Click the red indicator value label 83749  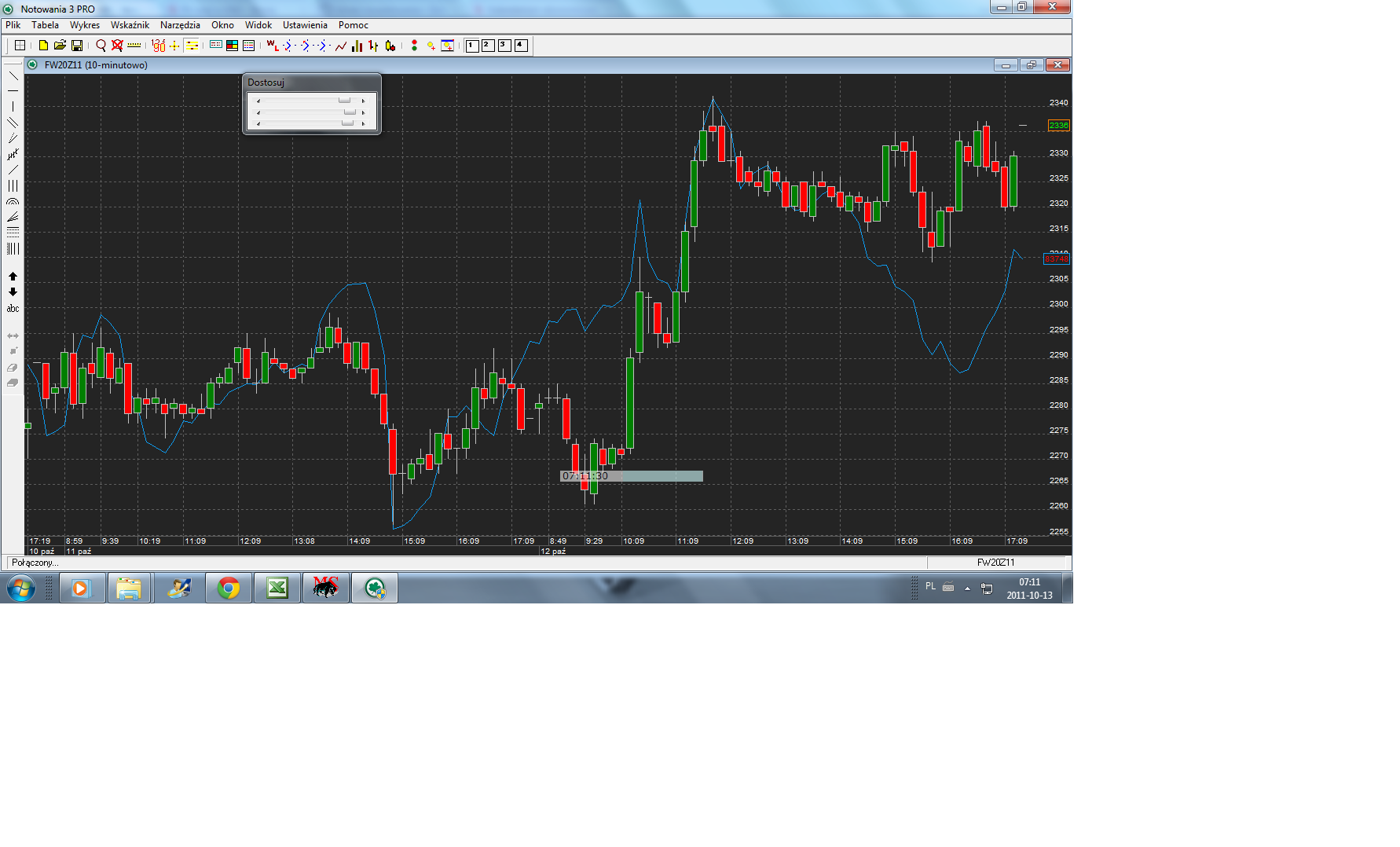click(x=1057, y=259)
